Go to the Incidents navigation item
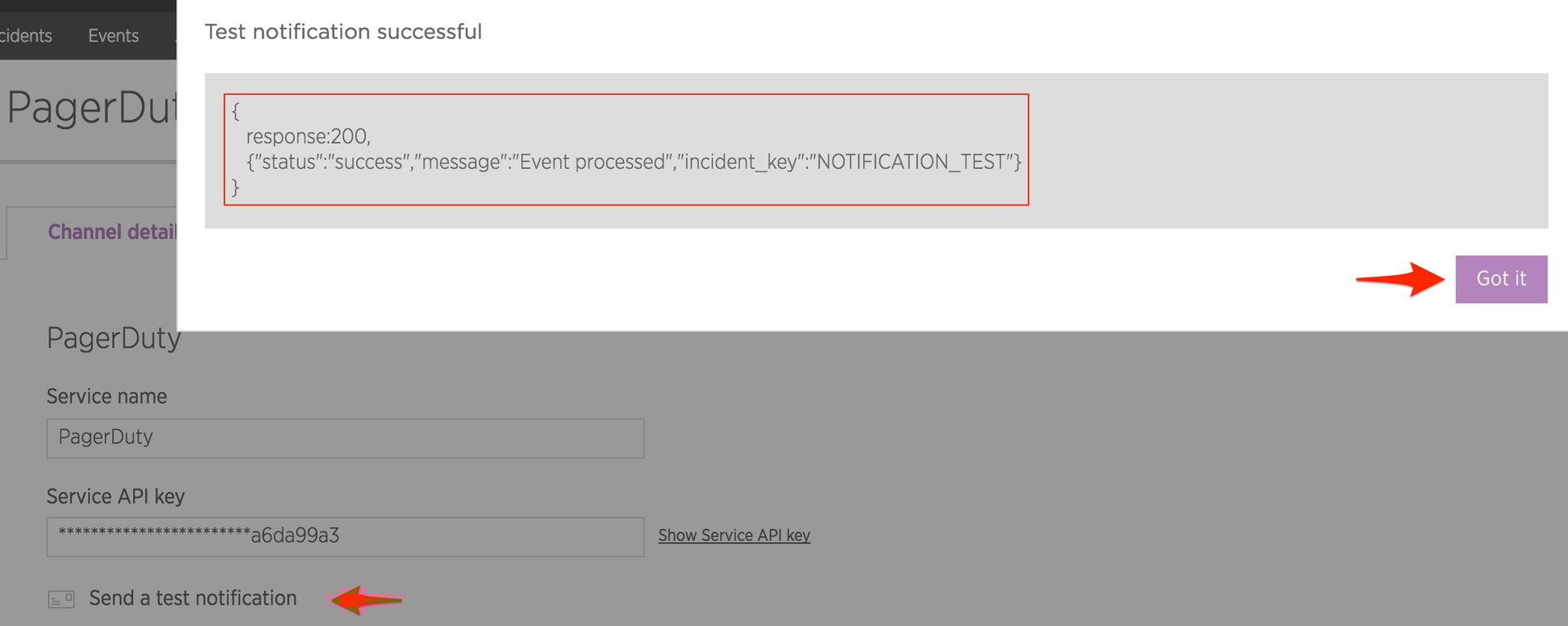 tap(25, 36)
